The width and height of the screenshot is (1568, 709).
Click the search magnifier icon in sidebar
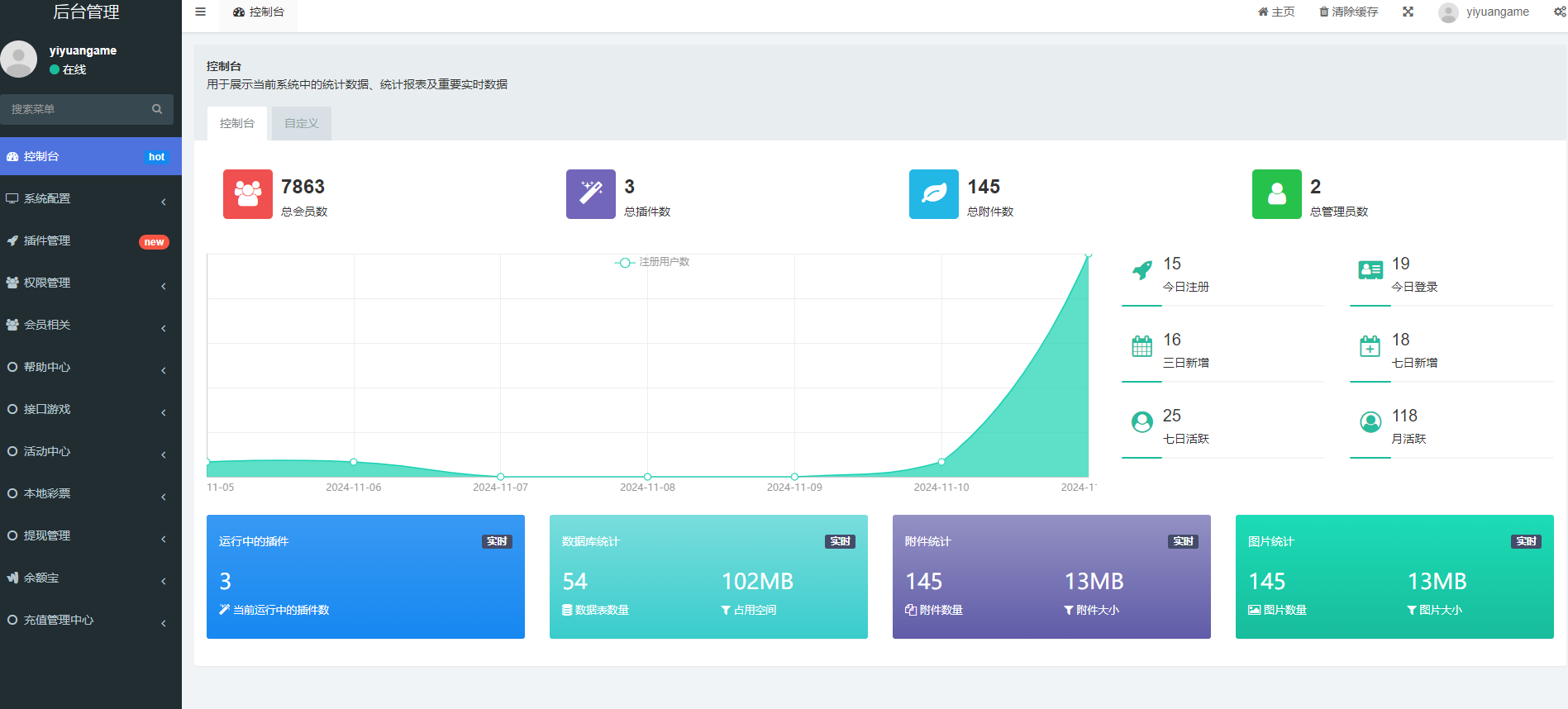[x=157, y=109]
